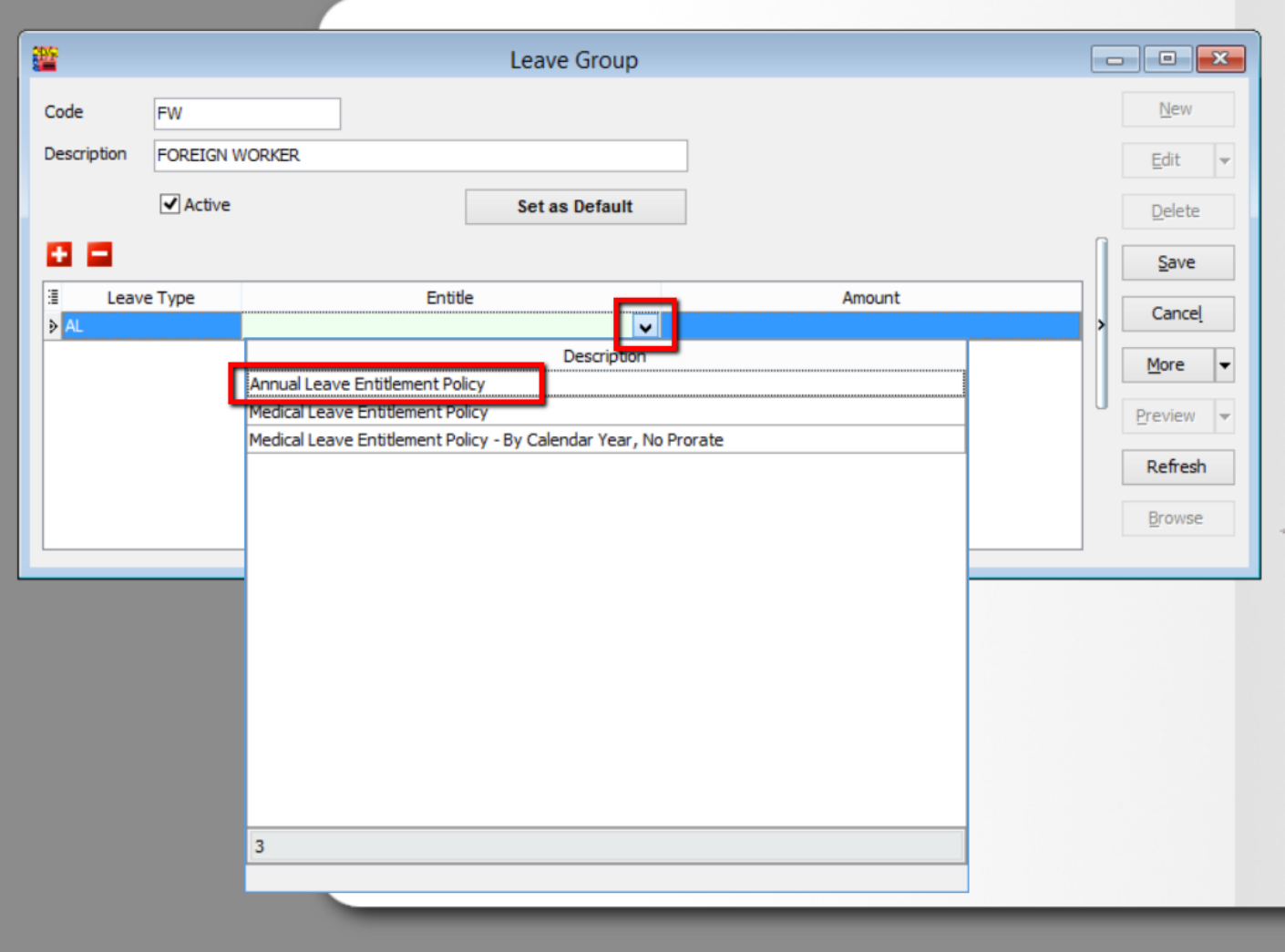Open the Entitle column dropdown arrow
The image size is (1285, 952).
pyautogui.click(x=647, y=325)
